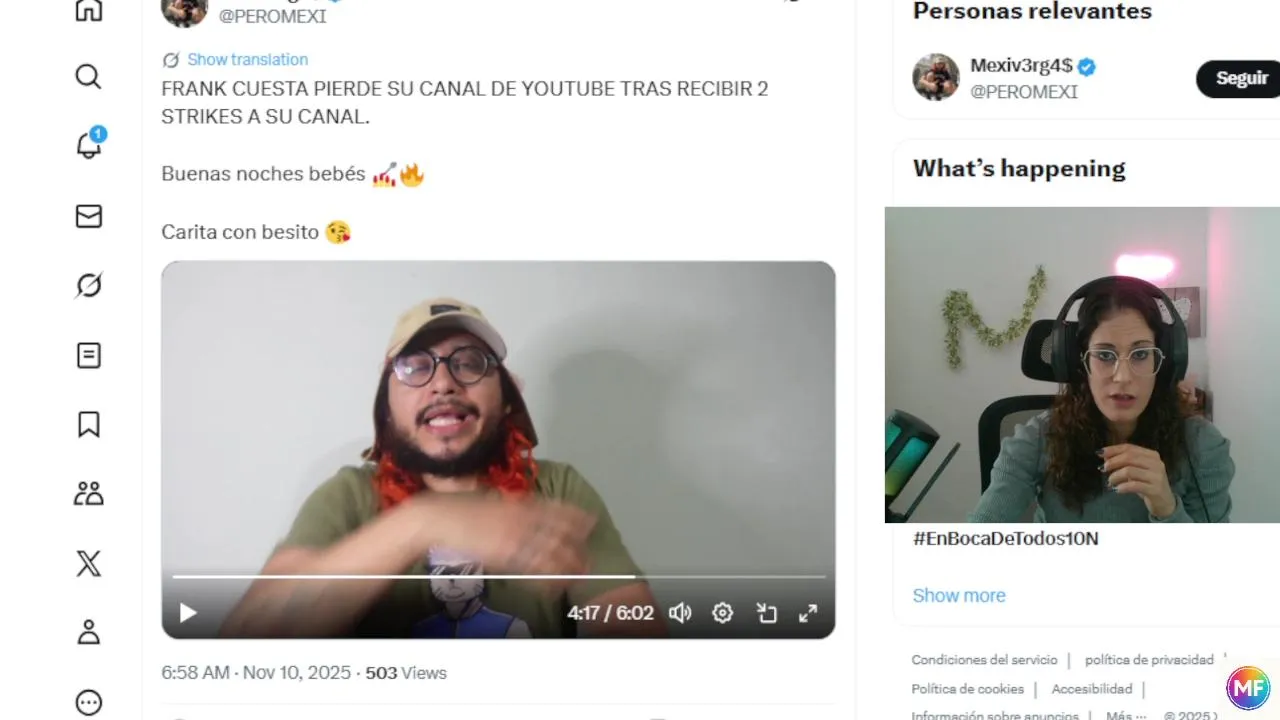
Task: Open Messages envelope icon
Action: coord(88,216)
